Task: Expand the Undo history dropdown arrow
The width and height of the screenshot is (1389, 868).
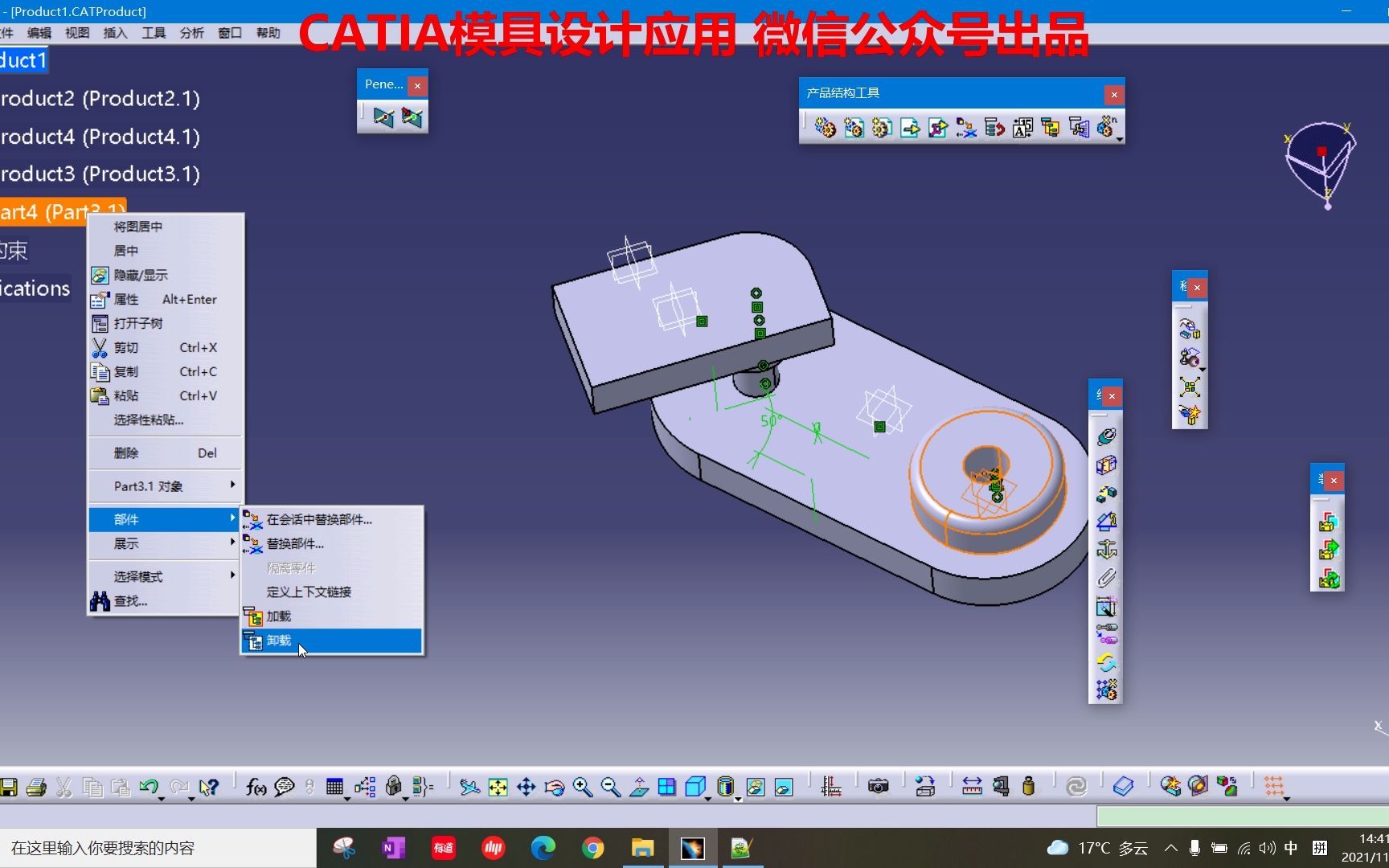Action: pyautogui.click(x=162, y=798)
